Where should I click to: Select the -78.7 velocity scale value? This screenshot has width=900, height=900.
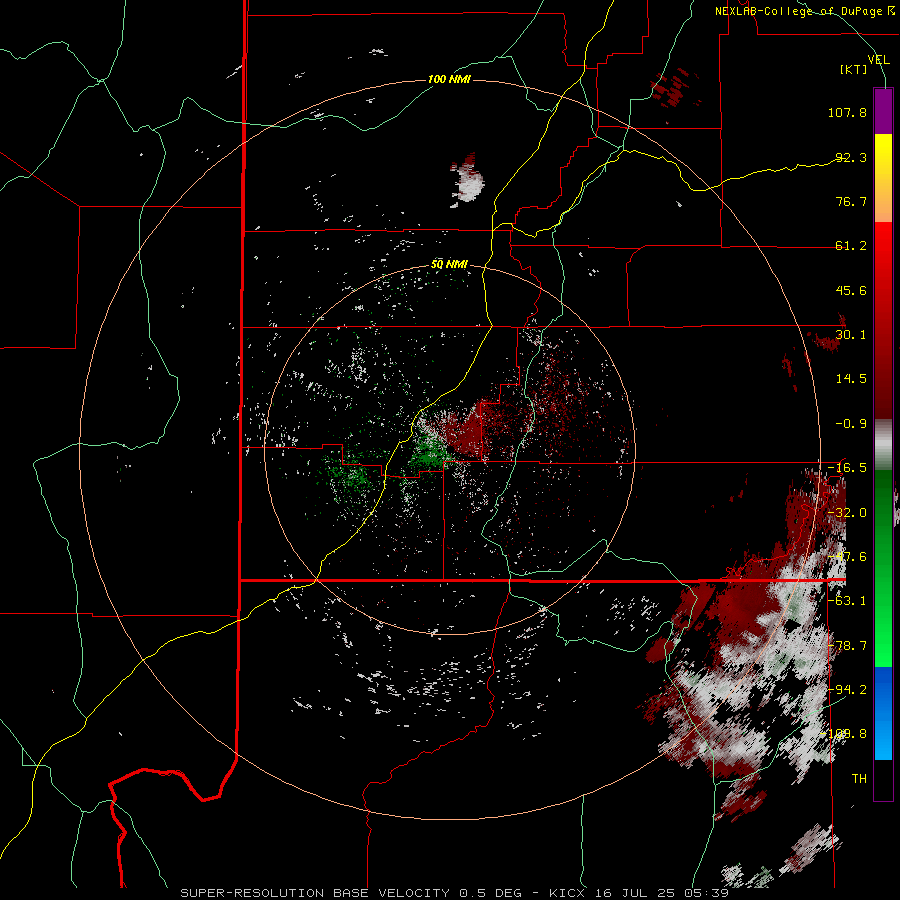pos(847,646)
